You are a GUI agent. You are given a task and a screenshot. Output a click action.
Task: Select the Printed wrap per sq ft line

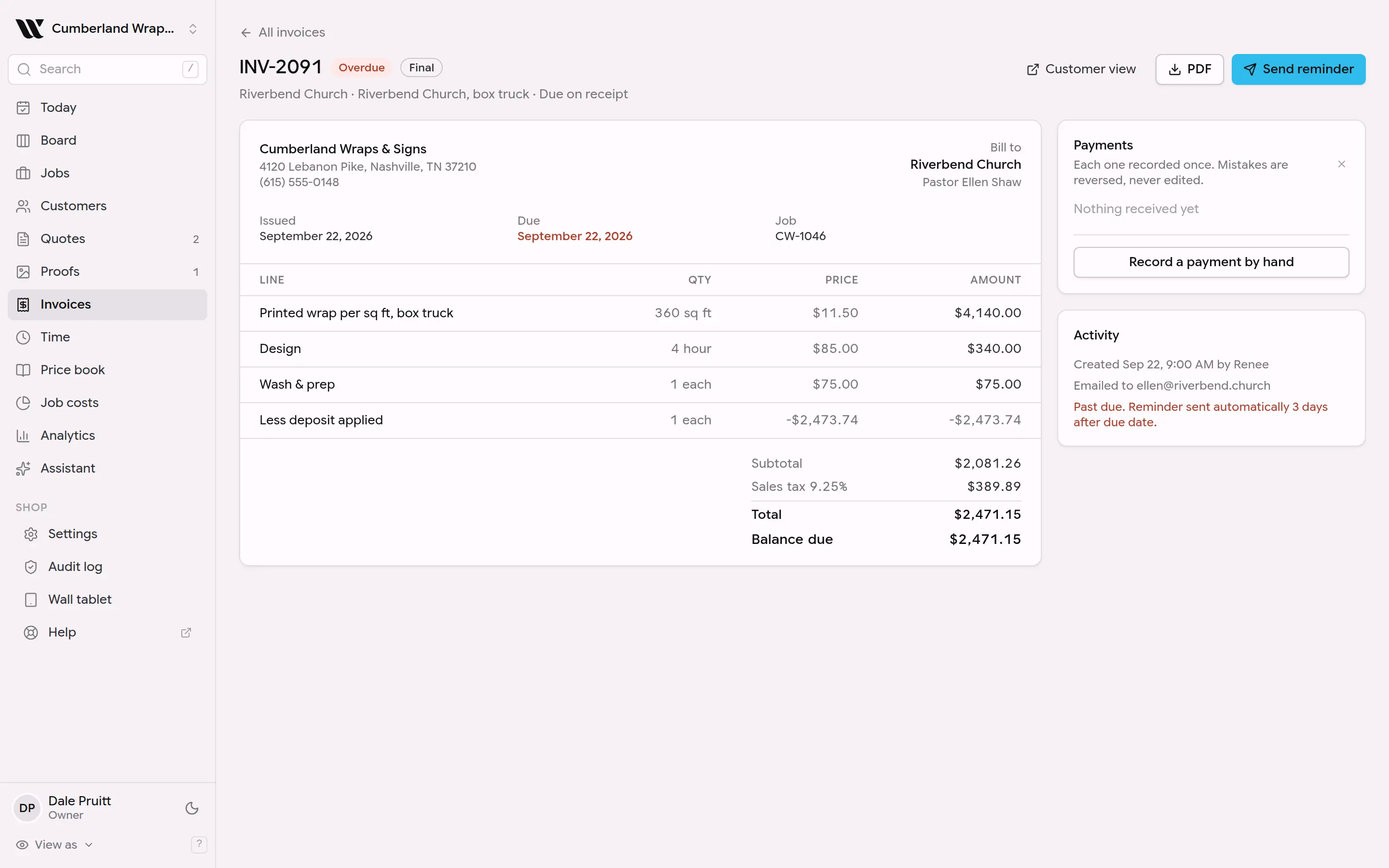tap(640, 313)
